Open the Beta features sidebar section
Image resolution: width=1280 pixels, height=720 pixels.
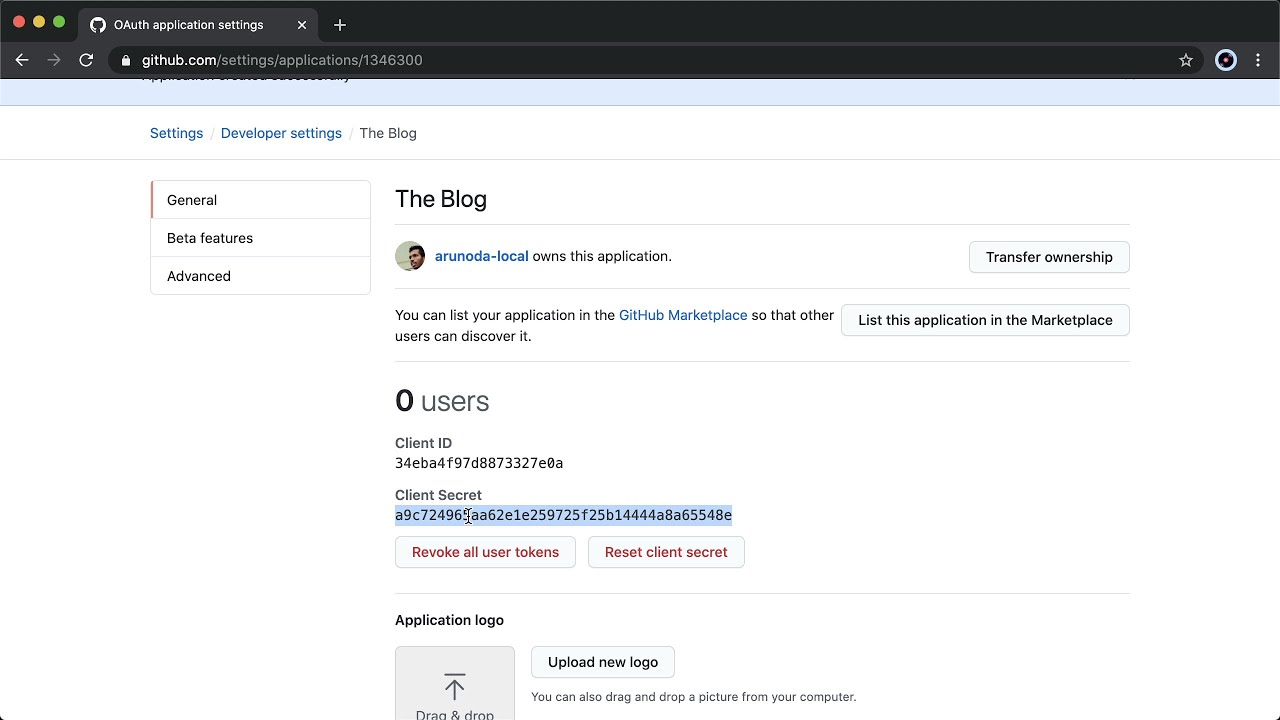click(260, 238)
